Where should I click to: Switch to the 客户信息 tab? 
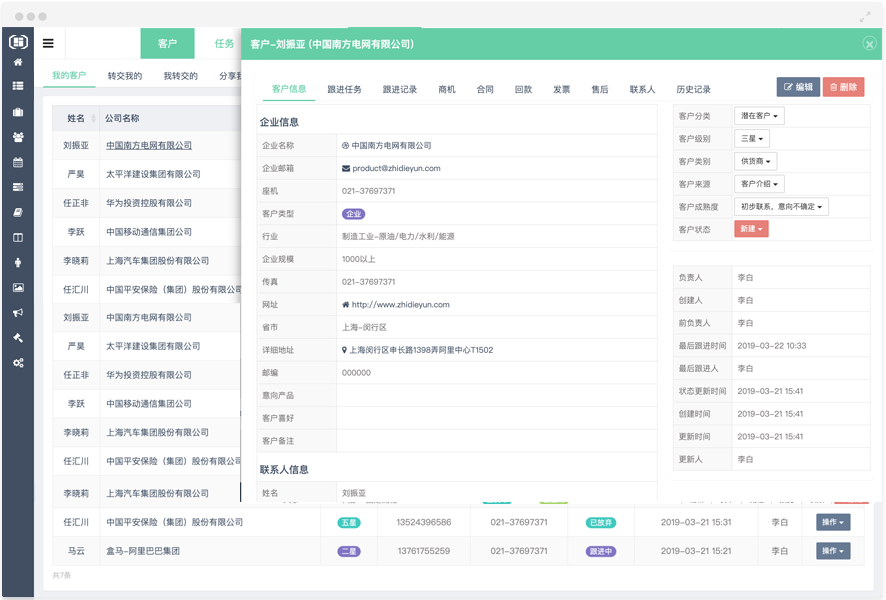coord(289,89)
